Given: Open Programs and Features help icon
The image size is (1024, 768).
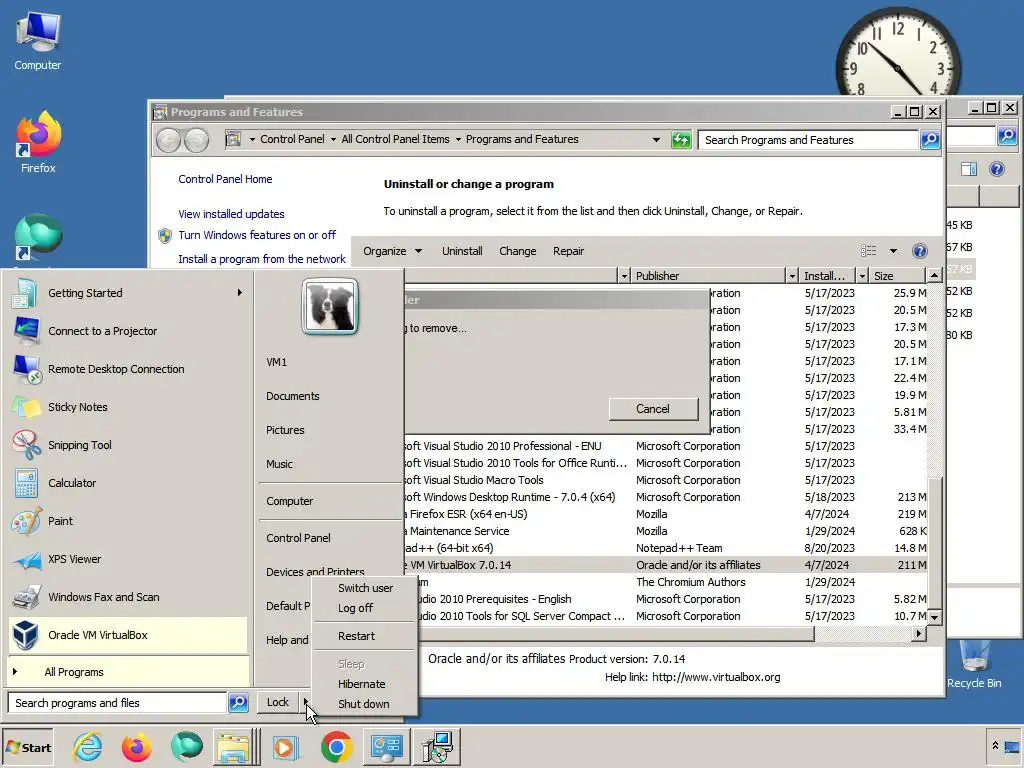Looking at the screenshot, I should (920, 251).
